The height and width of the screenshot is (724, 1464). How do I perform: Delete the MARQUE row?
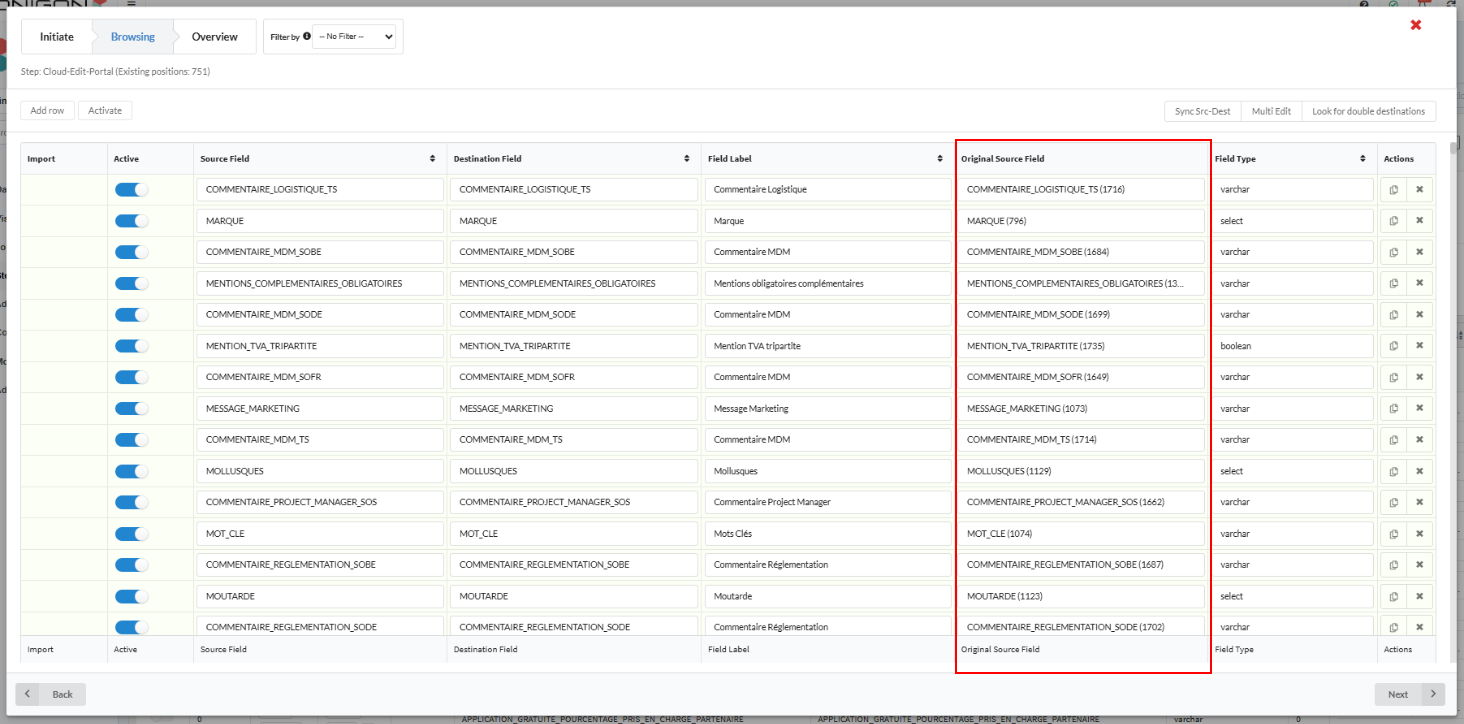coord(1419,221)
